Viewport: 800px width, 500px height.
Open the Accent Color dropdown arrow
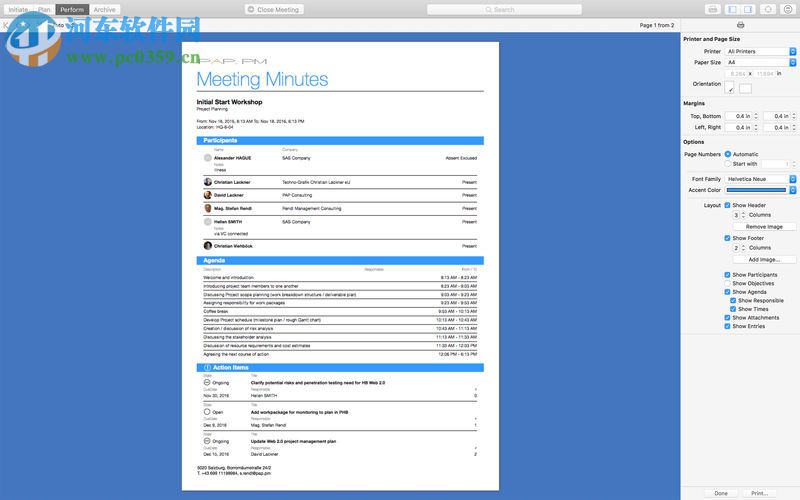pyautogui.click(x=792, y=190)
